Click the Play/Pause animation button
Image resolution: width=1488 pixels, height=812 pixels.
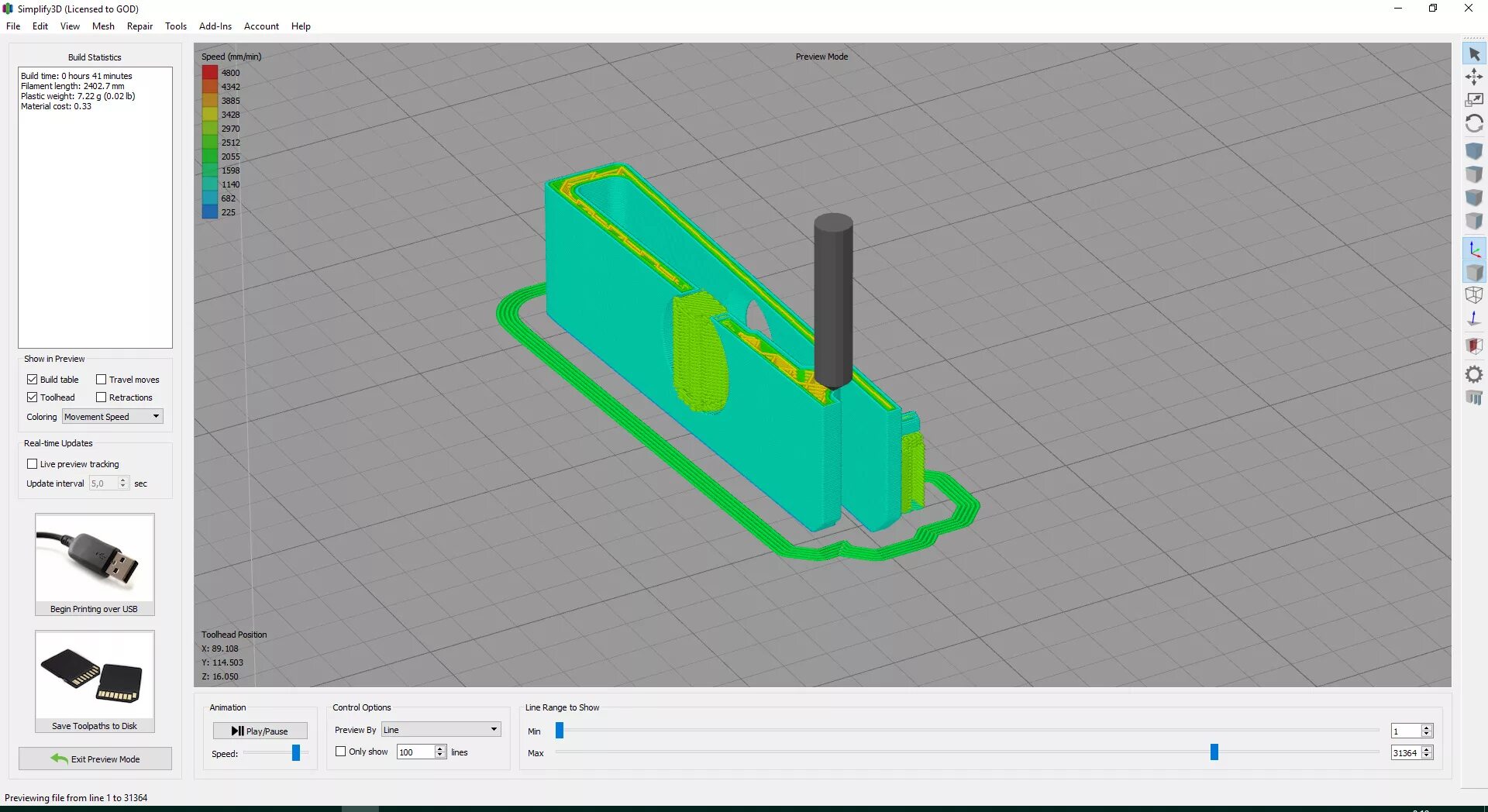pos(260,731)
